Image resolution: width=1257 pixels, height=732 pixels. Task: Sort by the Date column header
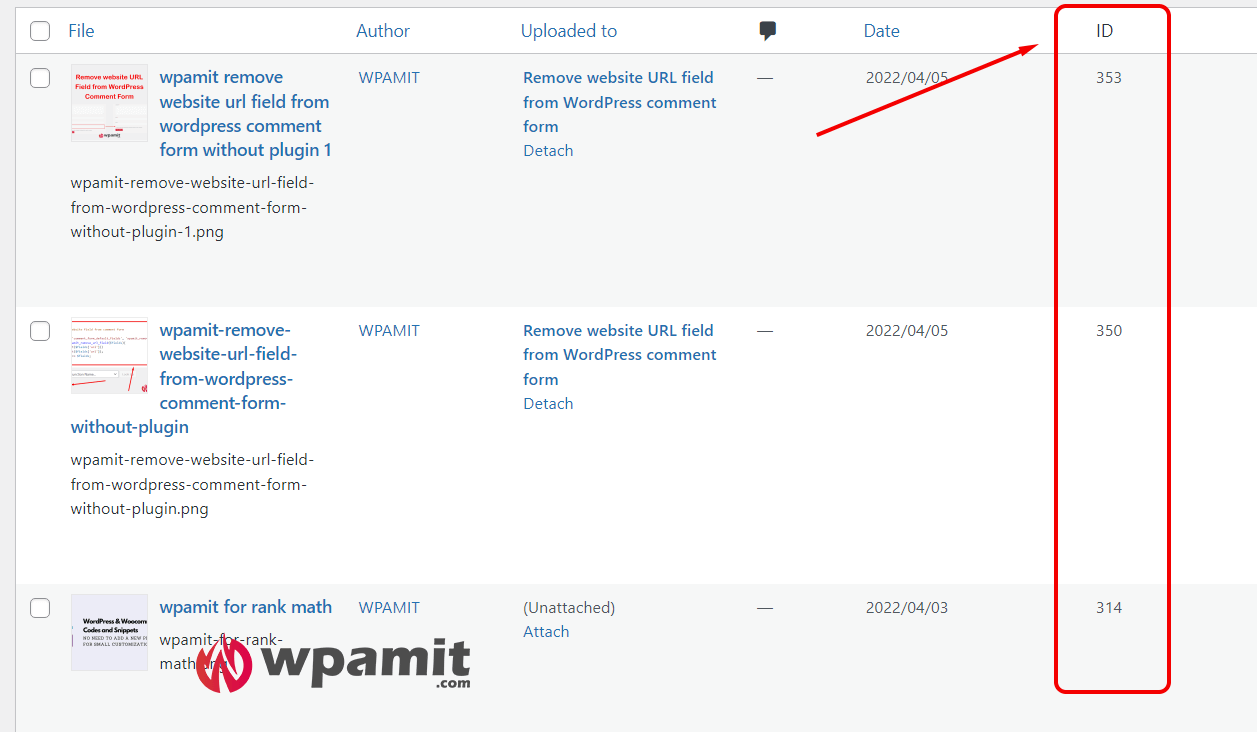pyautogui.click(x=881, y=31)
